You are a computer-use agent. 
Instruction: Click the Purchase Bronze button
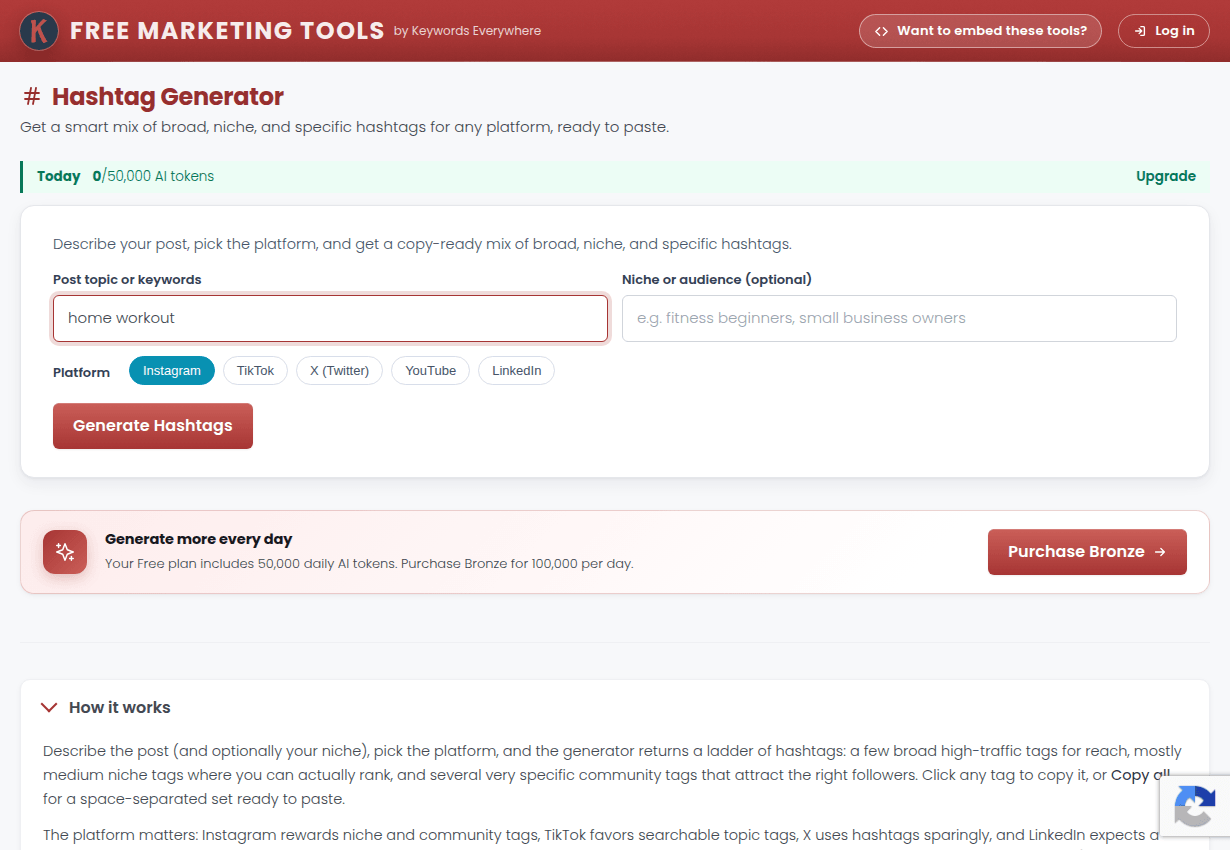(1087, 552)
